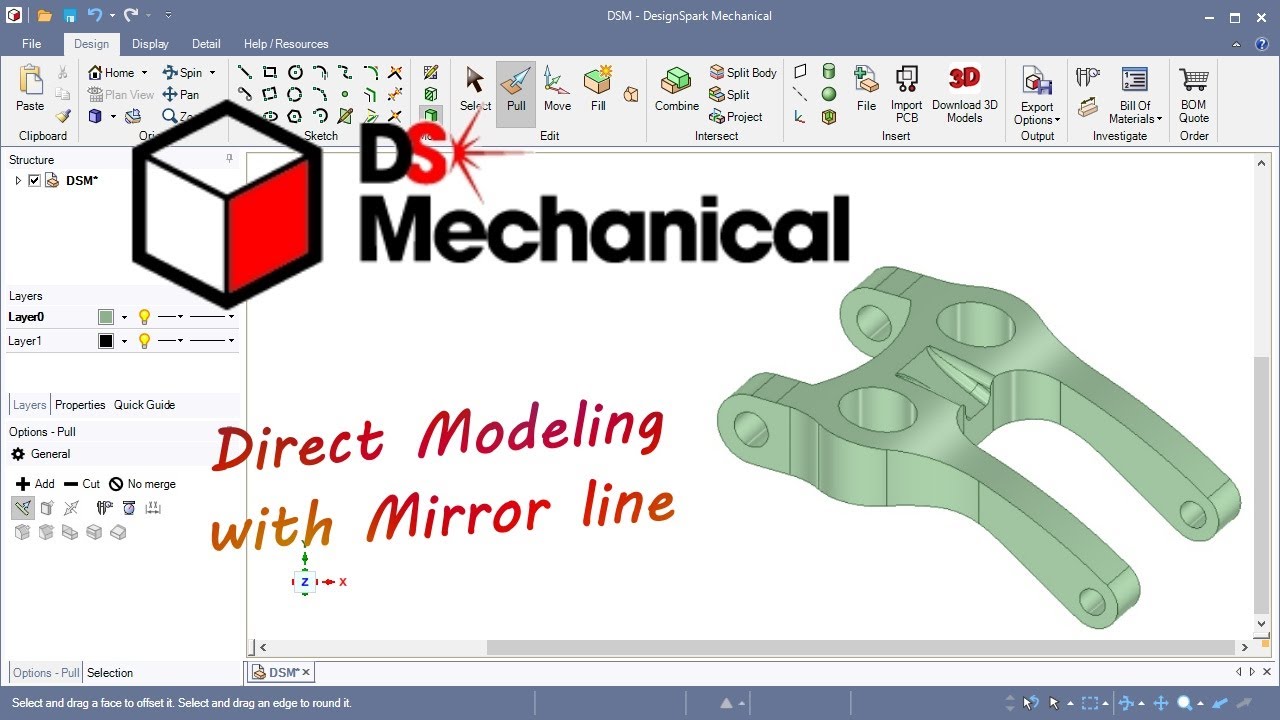Viewport: 1280px width, 720px height.
Task: Click Import PCB
Action: (907, 93)
